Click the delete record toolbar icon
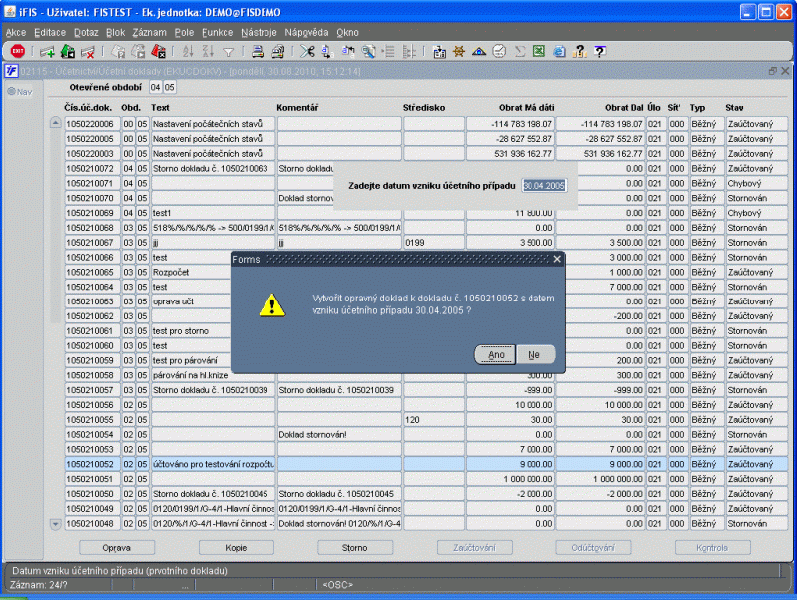 pyautogui.click(x=88, y=51)
